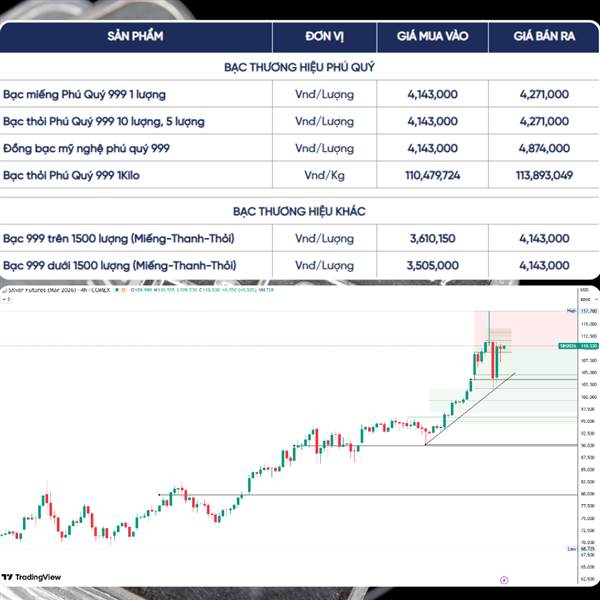Click the Vnd/Kg unit cell
The height and width of the screenshot is (600, 600).
[324, 175]
